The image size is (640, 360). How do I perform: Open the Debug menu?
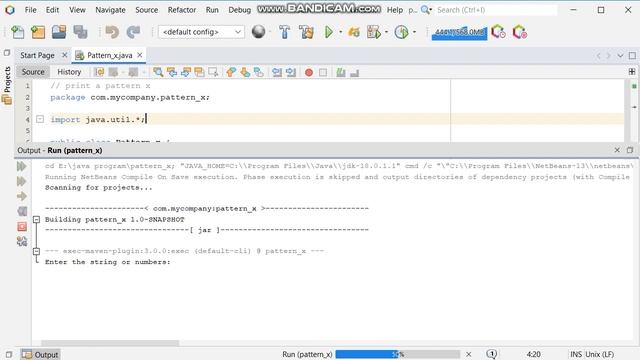tap(240, 10)
